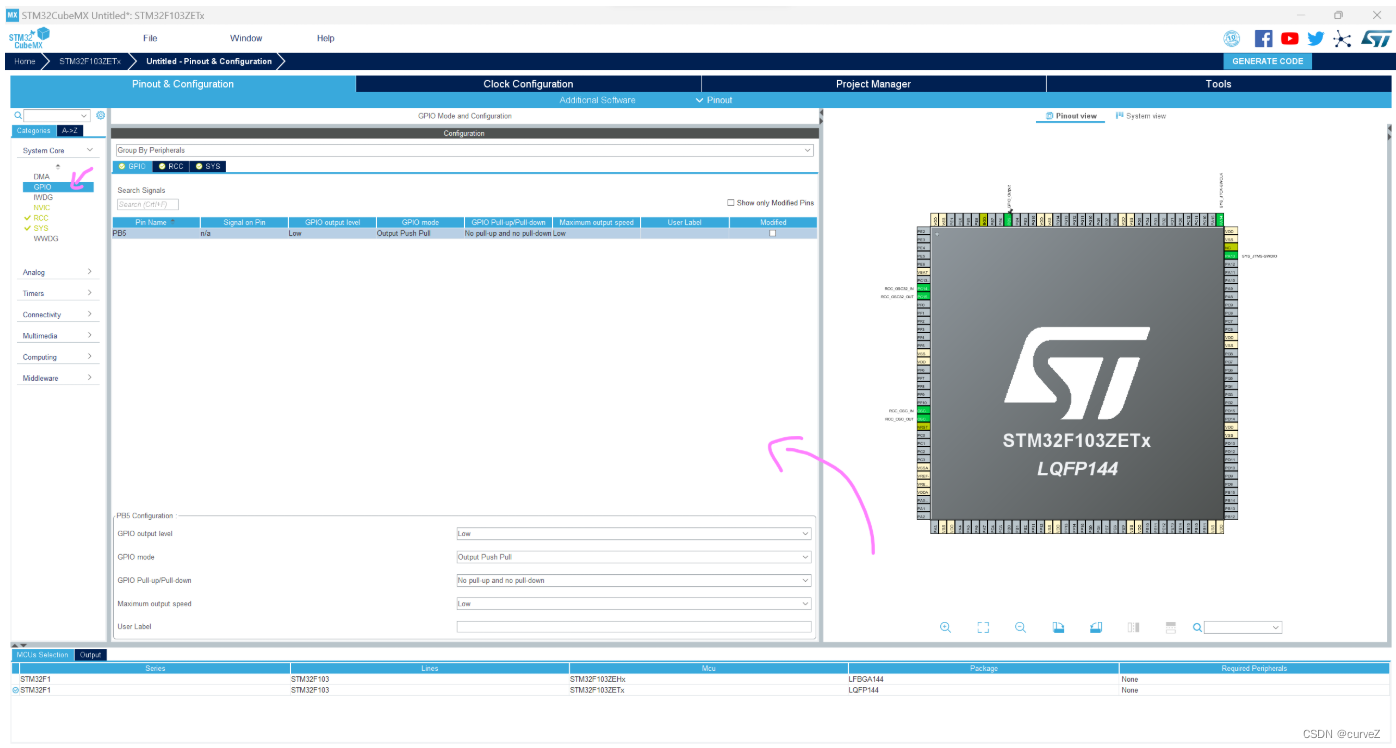Click the sort arrow in Pin Name header

tap(172, 222)
